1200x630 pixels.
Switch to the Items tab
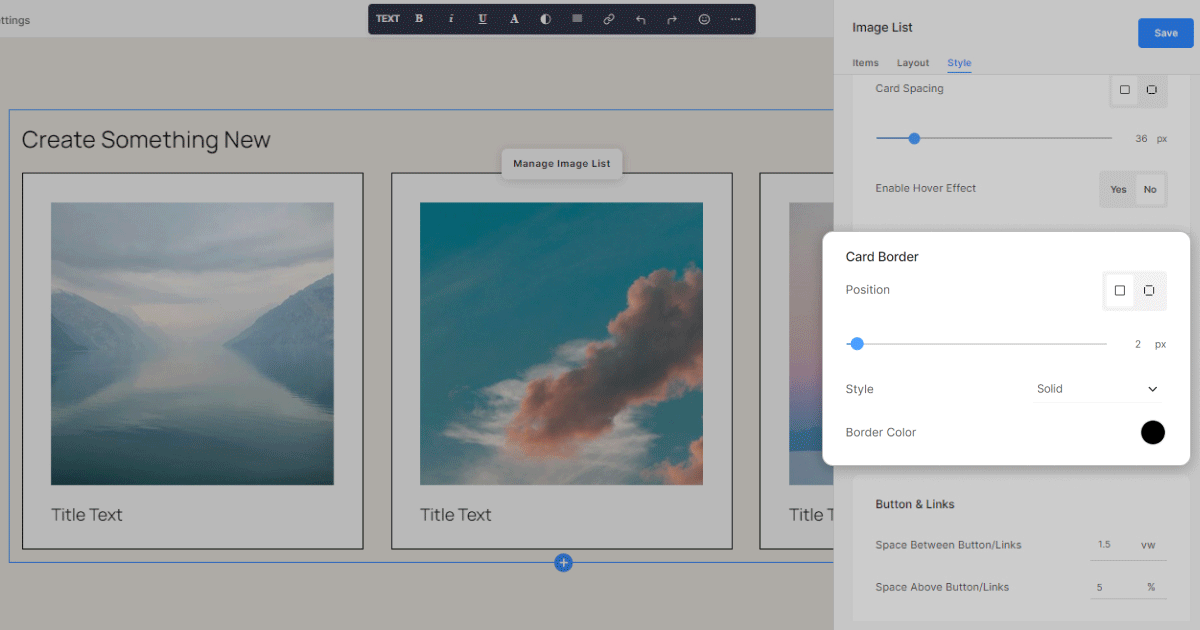[x=865, y=63]
